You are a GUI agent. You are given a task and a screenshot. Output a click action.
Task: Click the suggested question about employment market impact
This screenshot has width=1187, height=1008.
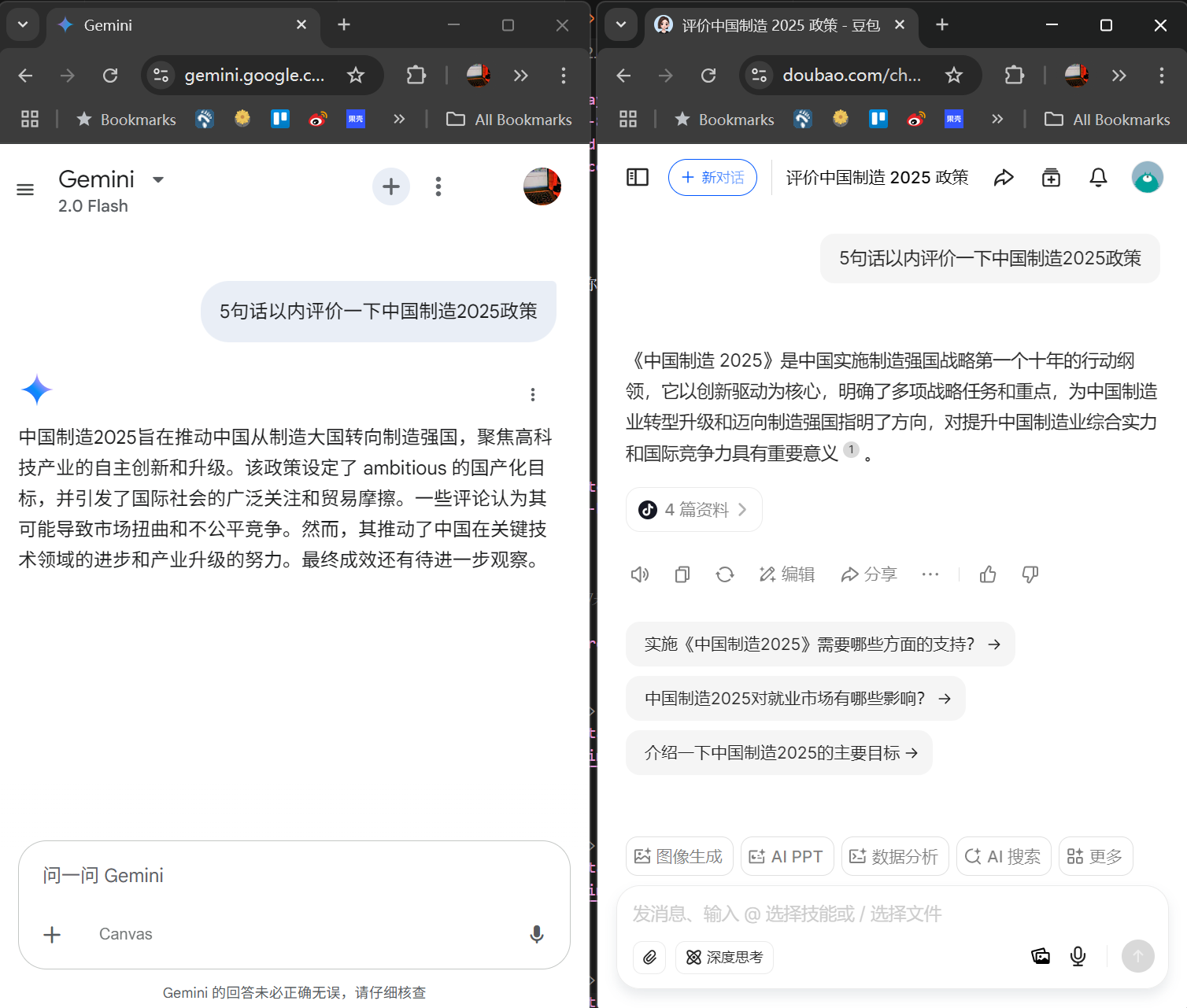click(x=794, y=698)
